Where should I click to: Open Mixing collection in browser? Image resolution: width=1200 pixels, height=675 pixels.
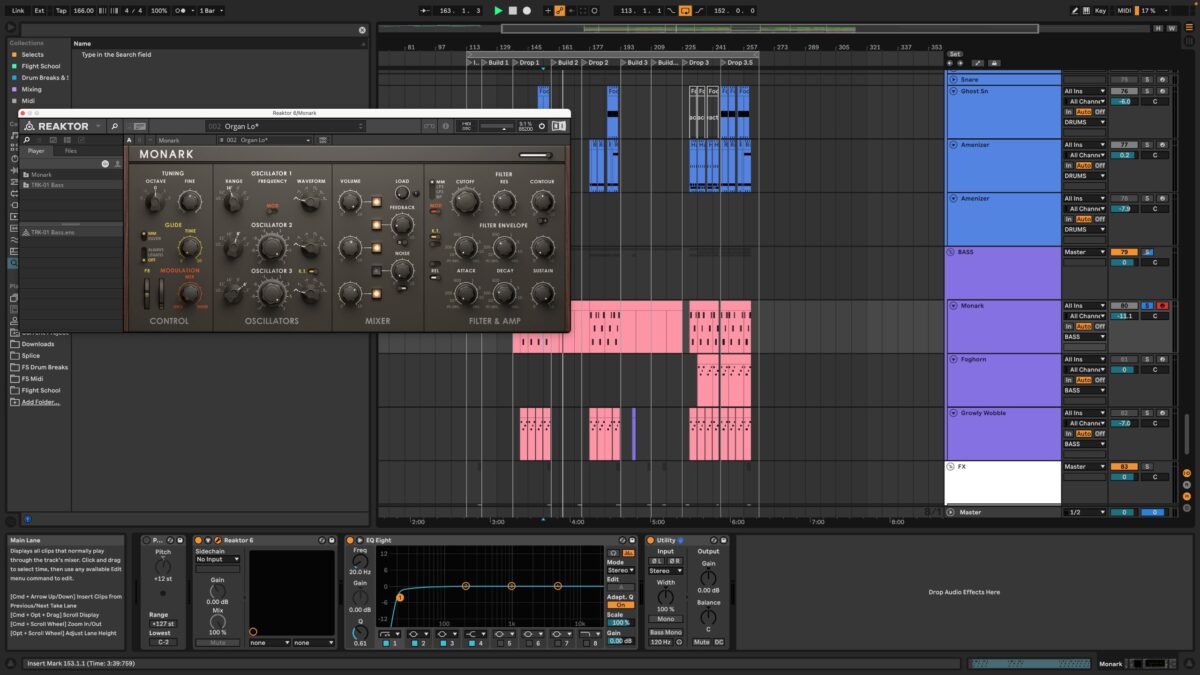tap(32, 89)
